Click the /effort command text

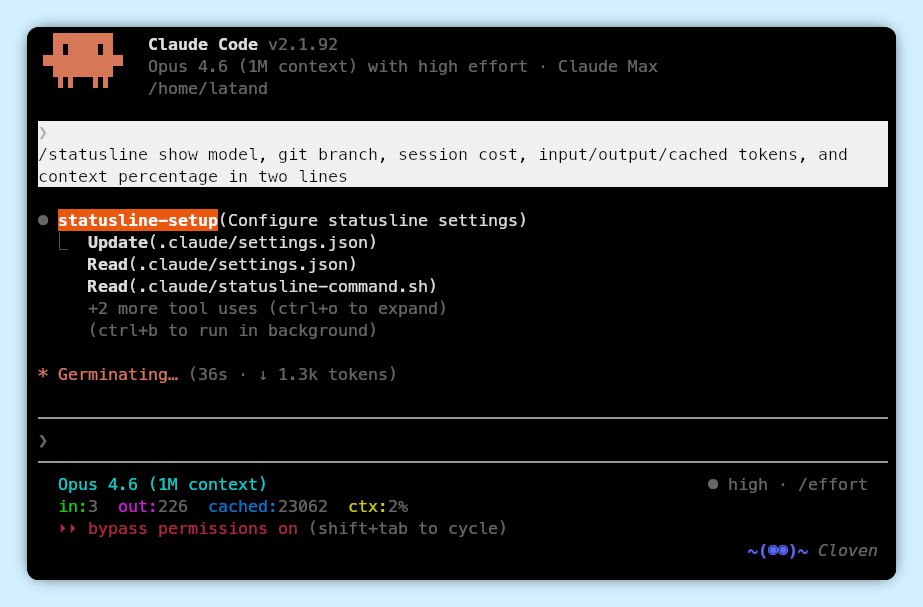pos(832,485)
